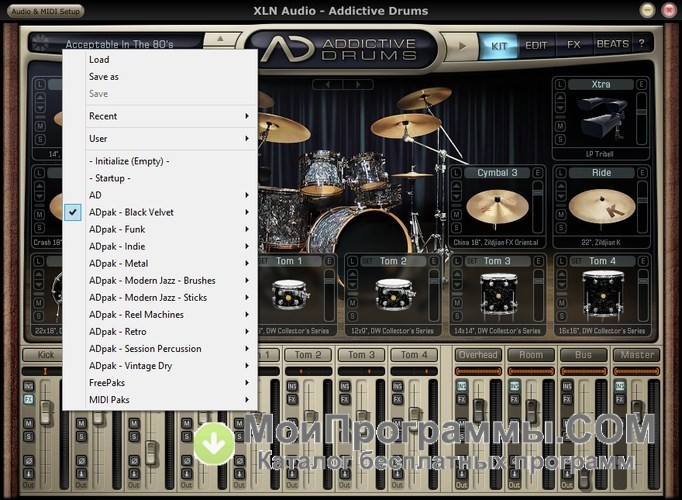Image resolution: width=682 pixels, height=500 pixels.
Task: Open the help question mark
Action: pos(641,43)
